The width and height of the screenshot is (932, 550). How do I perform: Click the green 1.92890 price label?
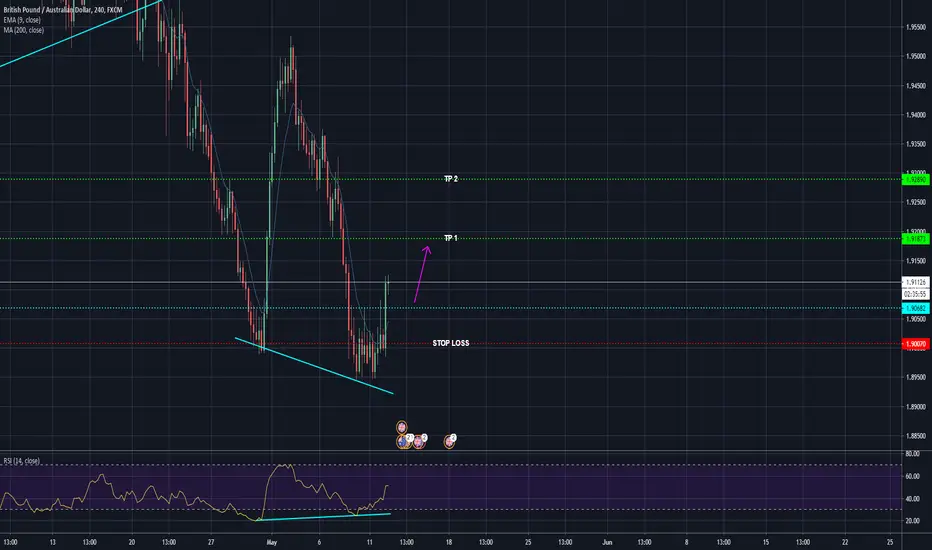(x=915, y=180)
